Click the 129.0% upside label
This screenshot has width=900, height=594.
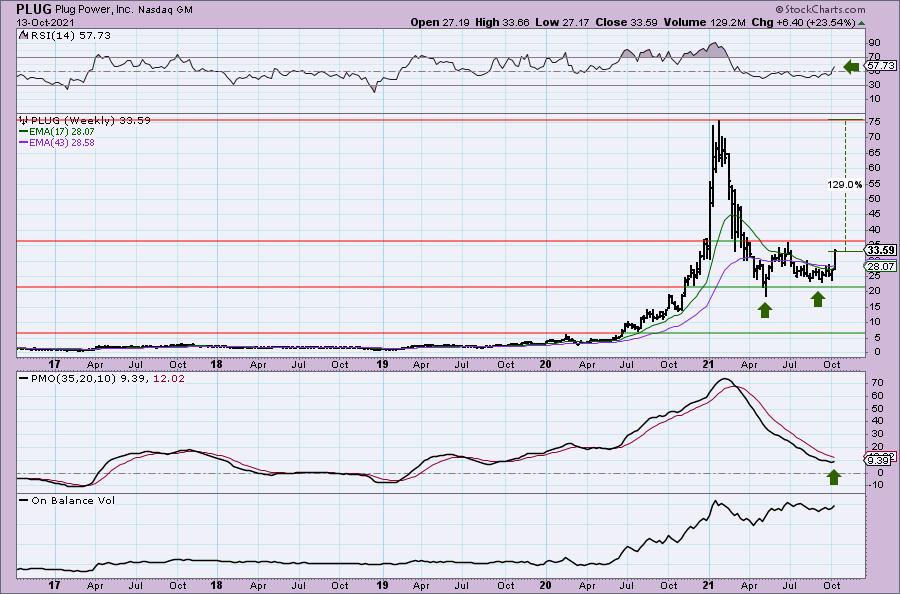coord(844,185)
